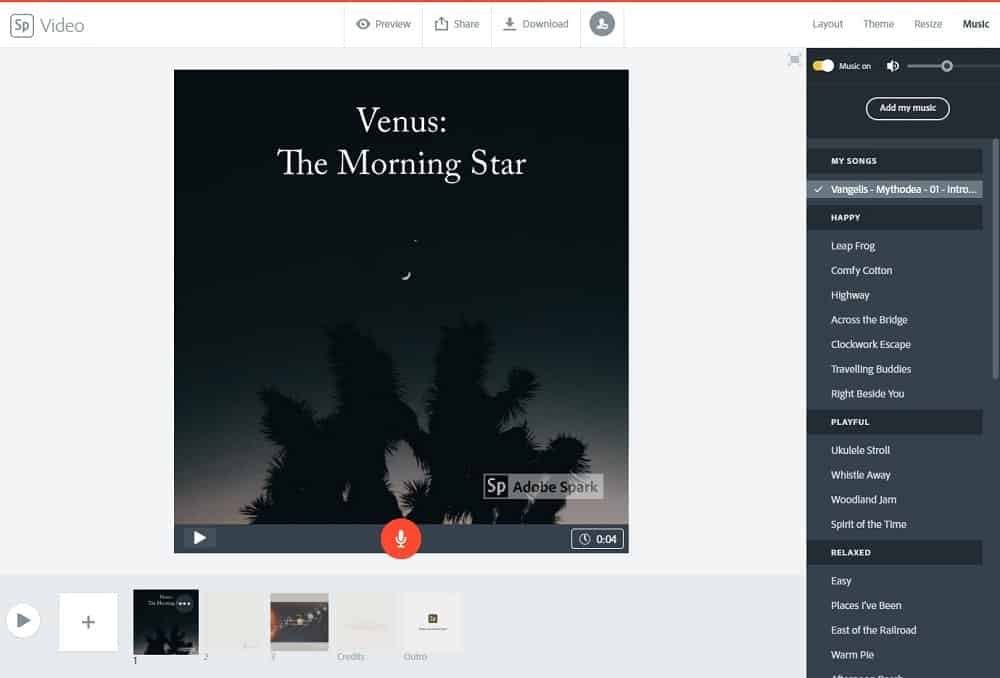Open the invite collaborator icon beside Download

[602, 23]
